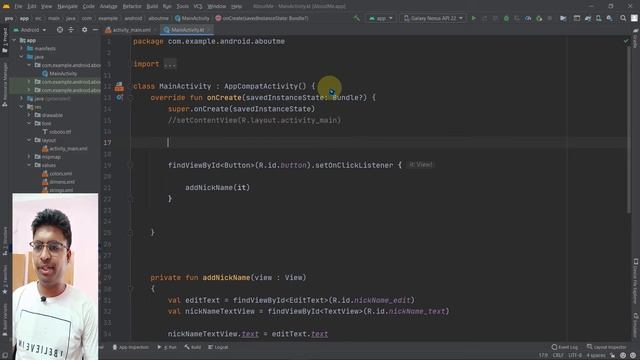
Task: Open the app run configuration dropdown
Action: (380, 18)
